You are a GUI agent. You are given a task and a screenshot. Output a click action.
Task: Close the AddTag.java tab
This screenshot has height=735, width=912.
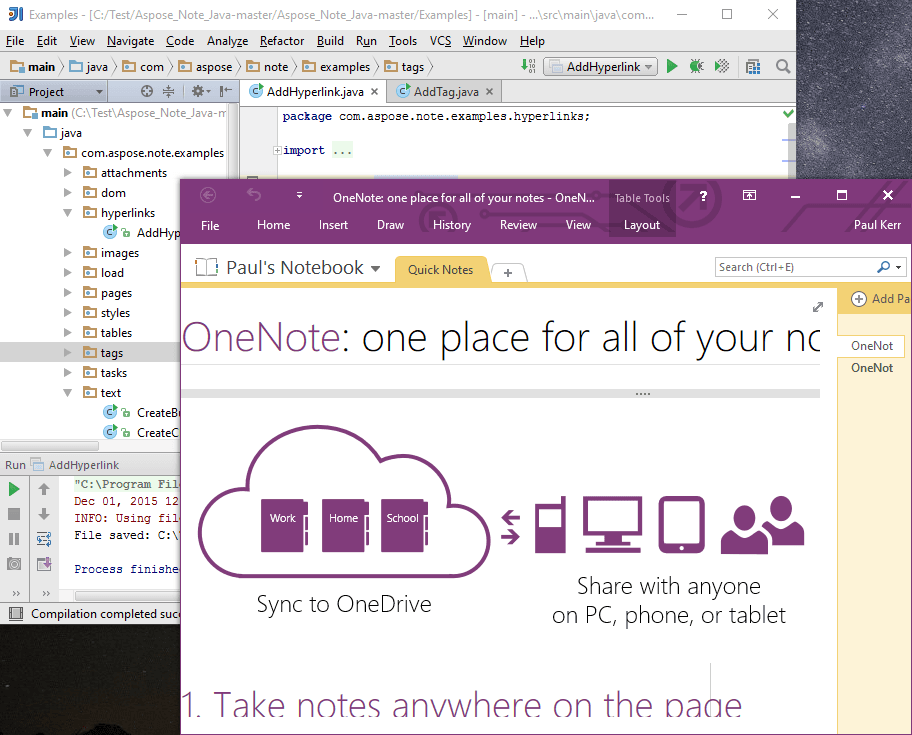(490, 92)
